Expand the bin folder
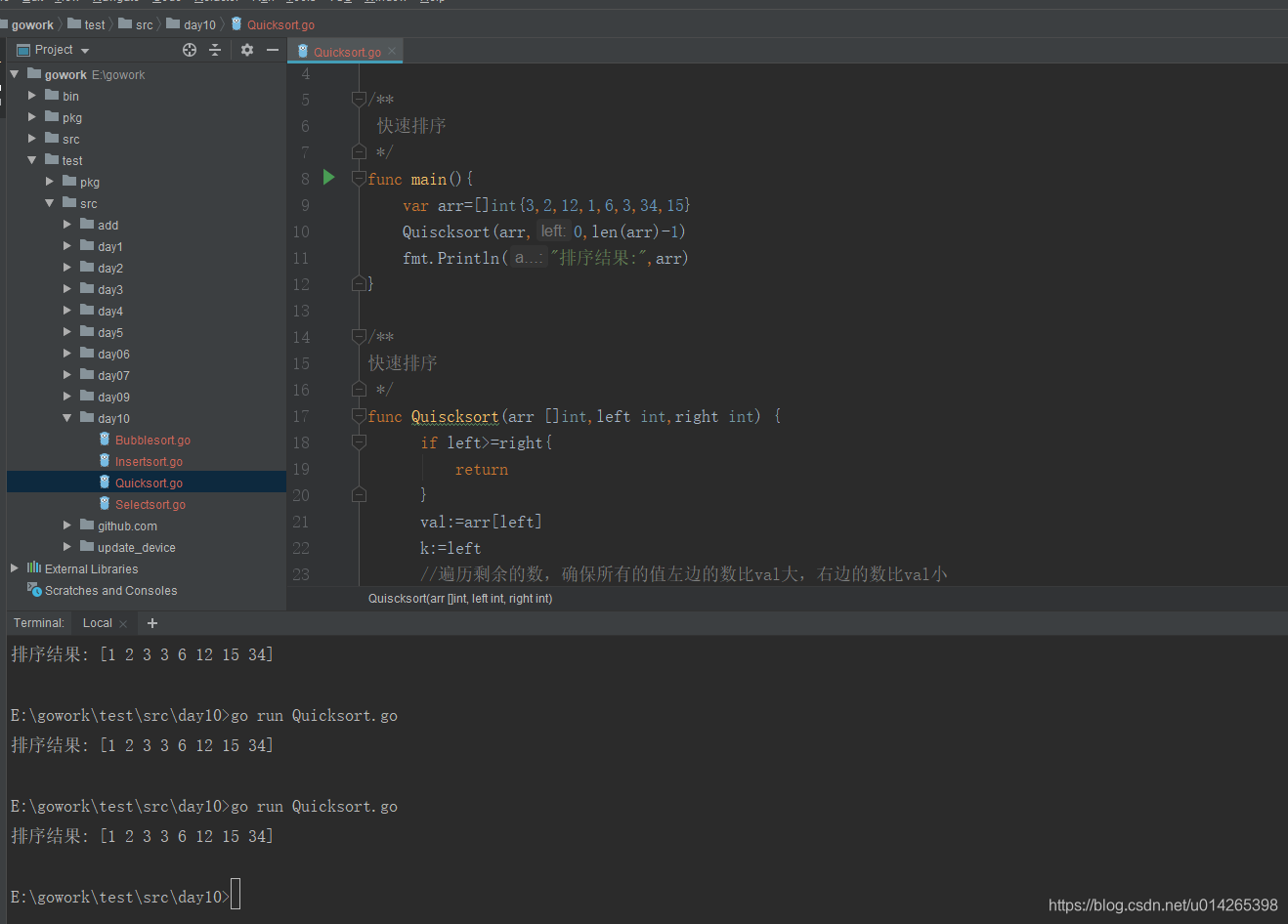The image size is (1288, 924). [x=32, y=96]
